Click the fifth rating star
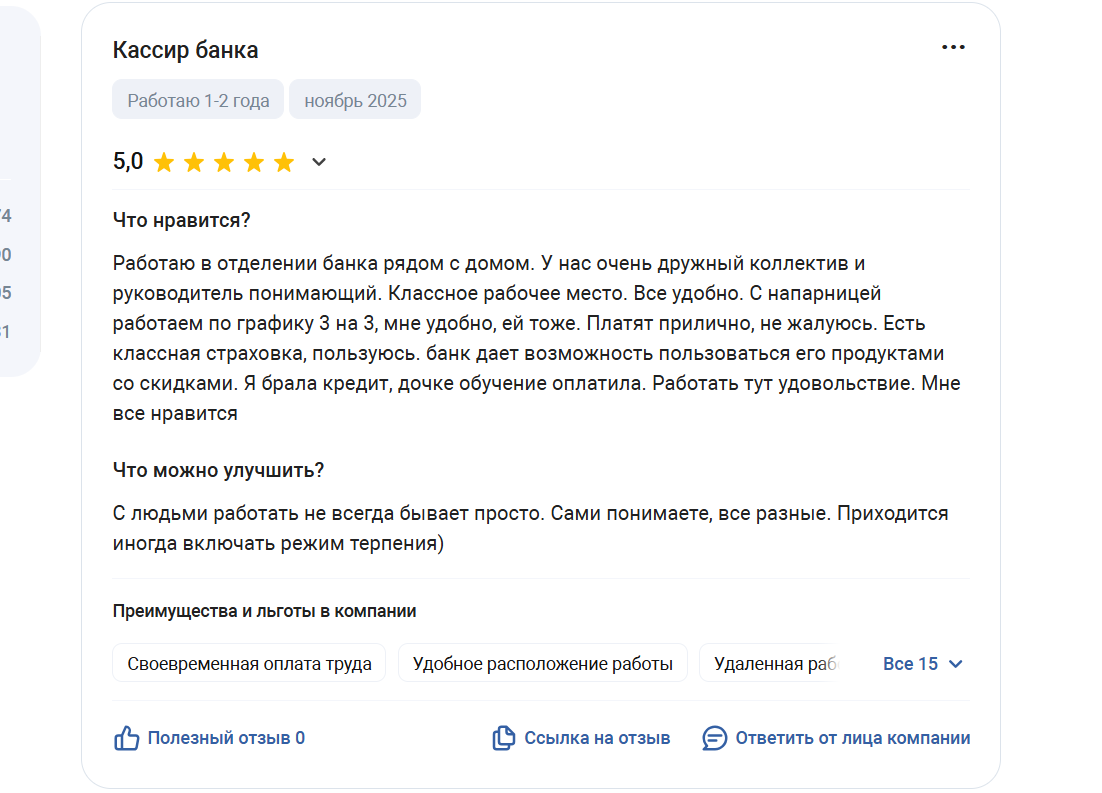The width and height of the screenshot is (1102, 793). (x=284, y=162)
